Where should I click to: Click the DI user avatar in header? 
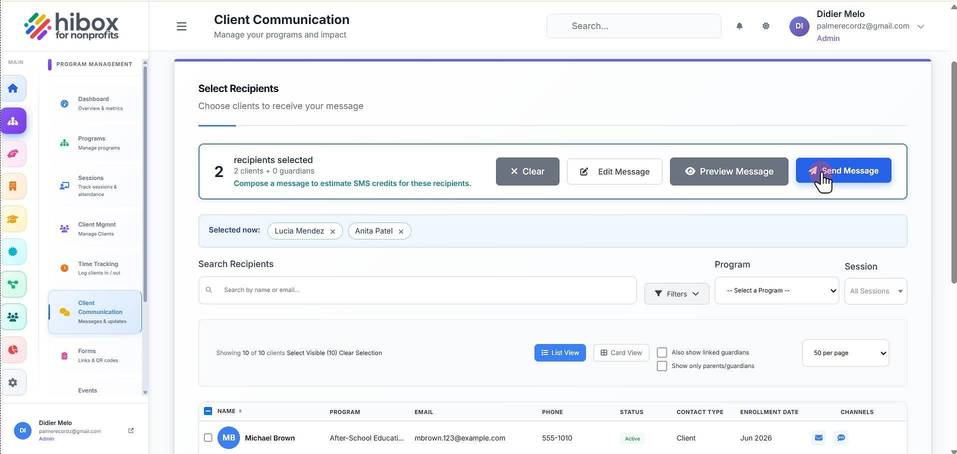click(x=799, y=26)
